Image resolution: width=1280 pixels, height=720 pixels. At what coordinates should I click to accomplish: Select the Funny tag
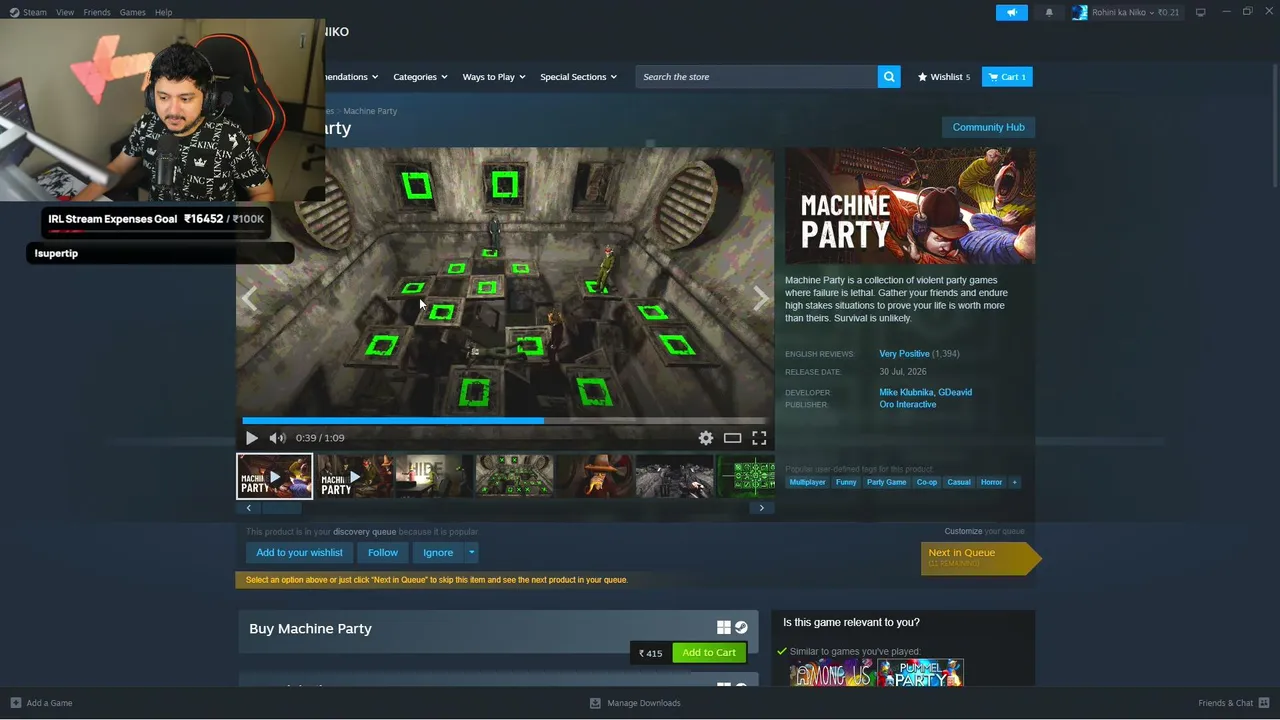coord(846,482)
